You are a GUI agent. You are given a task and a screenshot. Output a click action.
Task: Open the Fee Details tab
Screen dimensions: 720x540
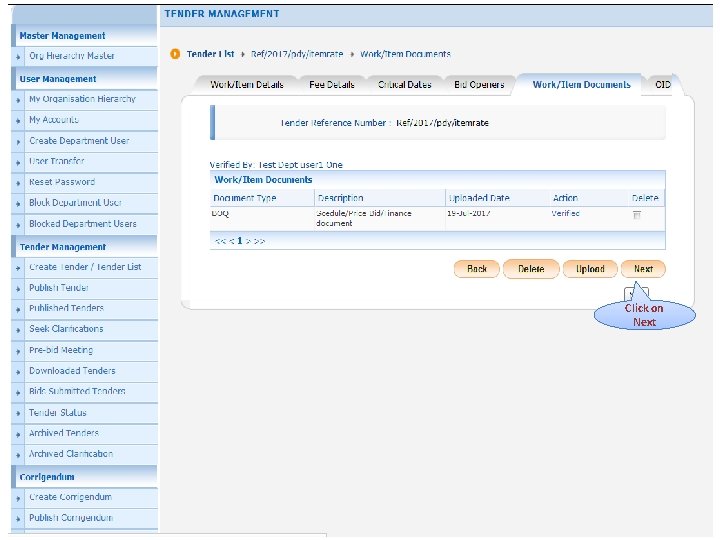332,85
